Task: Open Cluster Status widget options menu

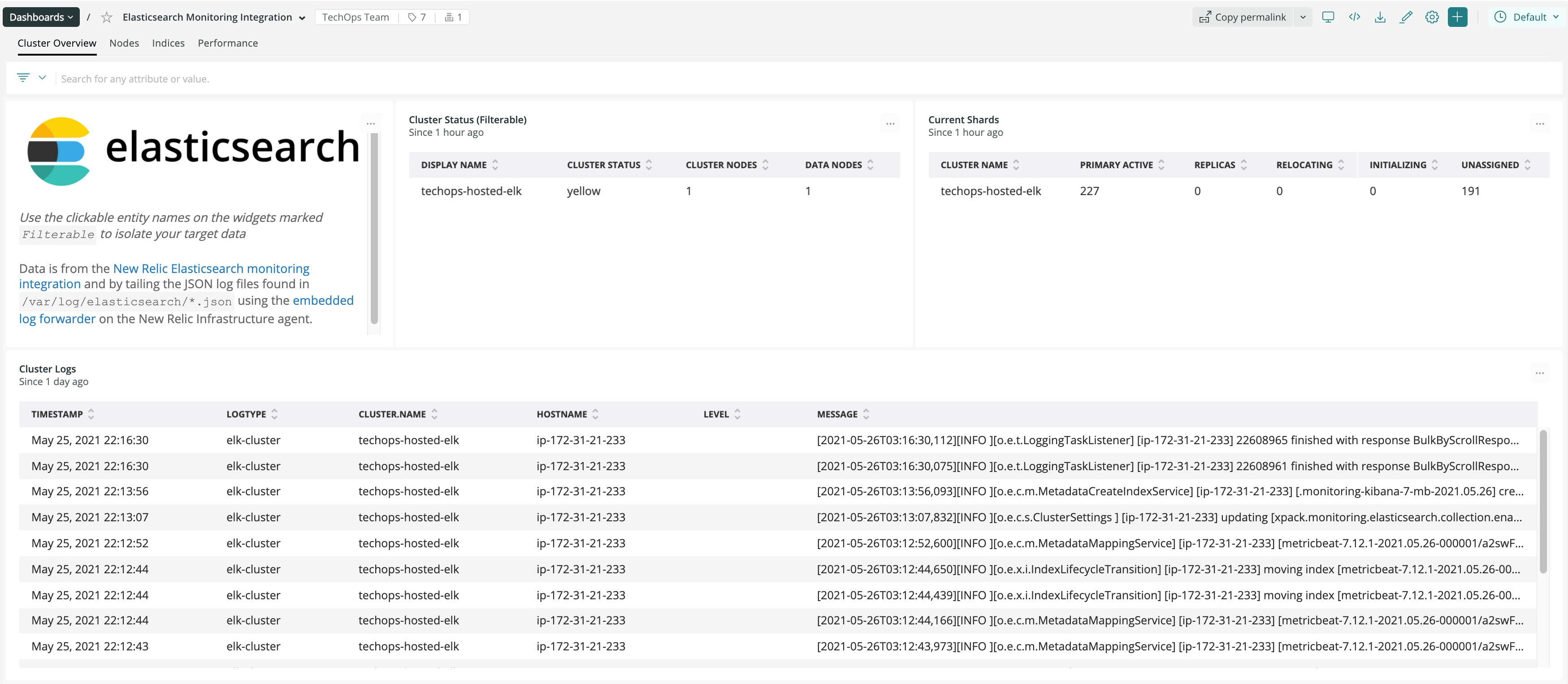Action: pos(890,124)
